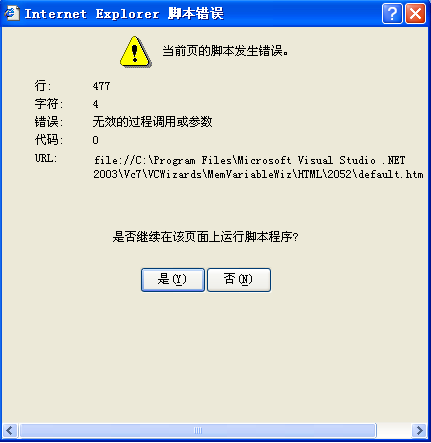Click the horizontal scrollbar thumb

point(198,430)
